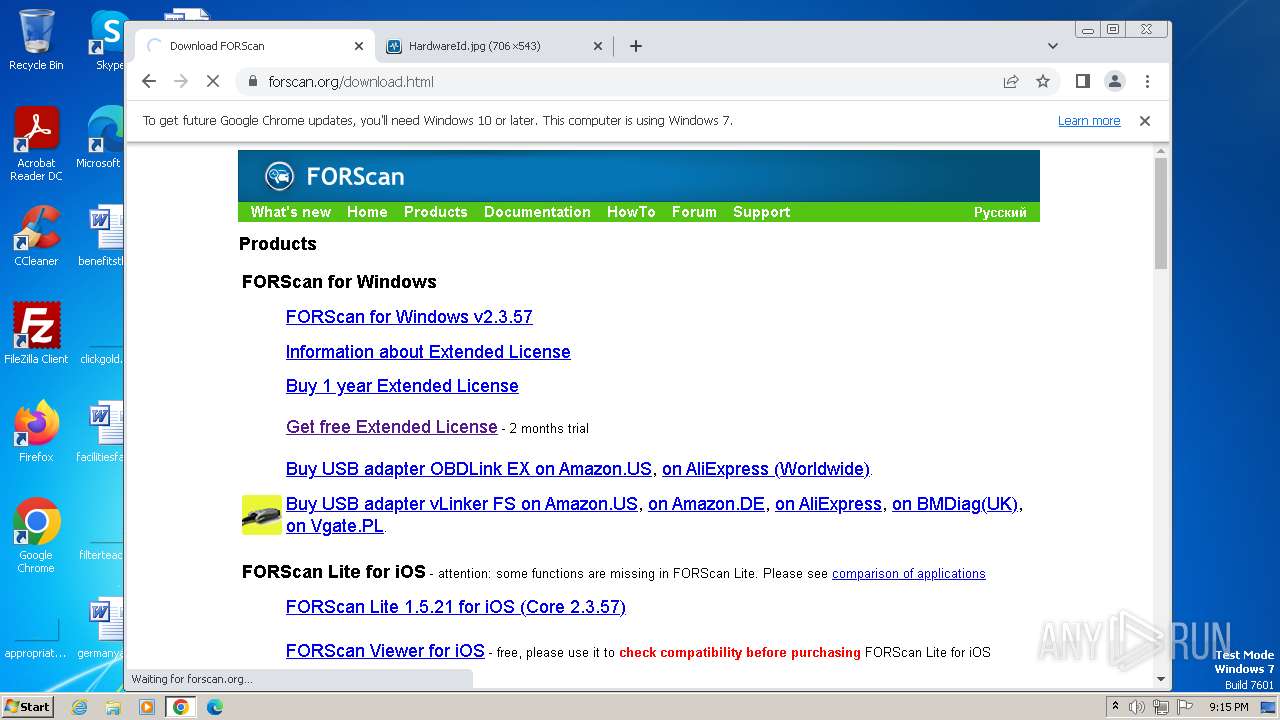Open FORScan Lite 1.5.21 for iOS link
1280x720 pixels.
(x=456, y=607)
